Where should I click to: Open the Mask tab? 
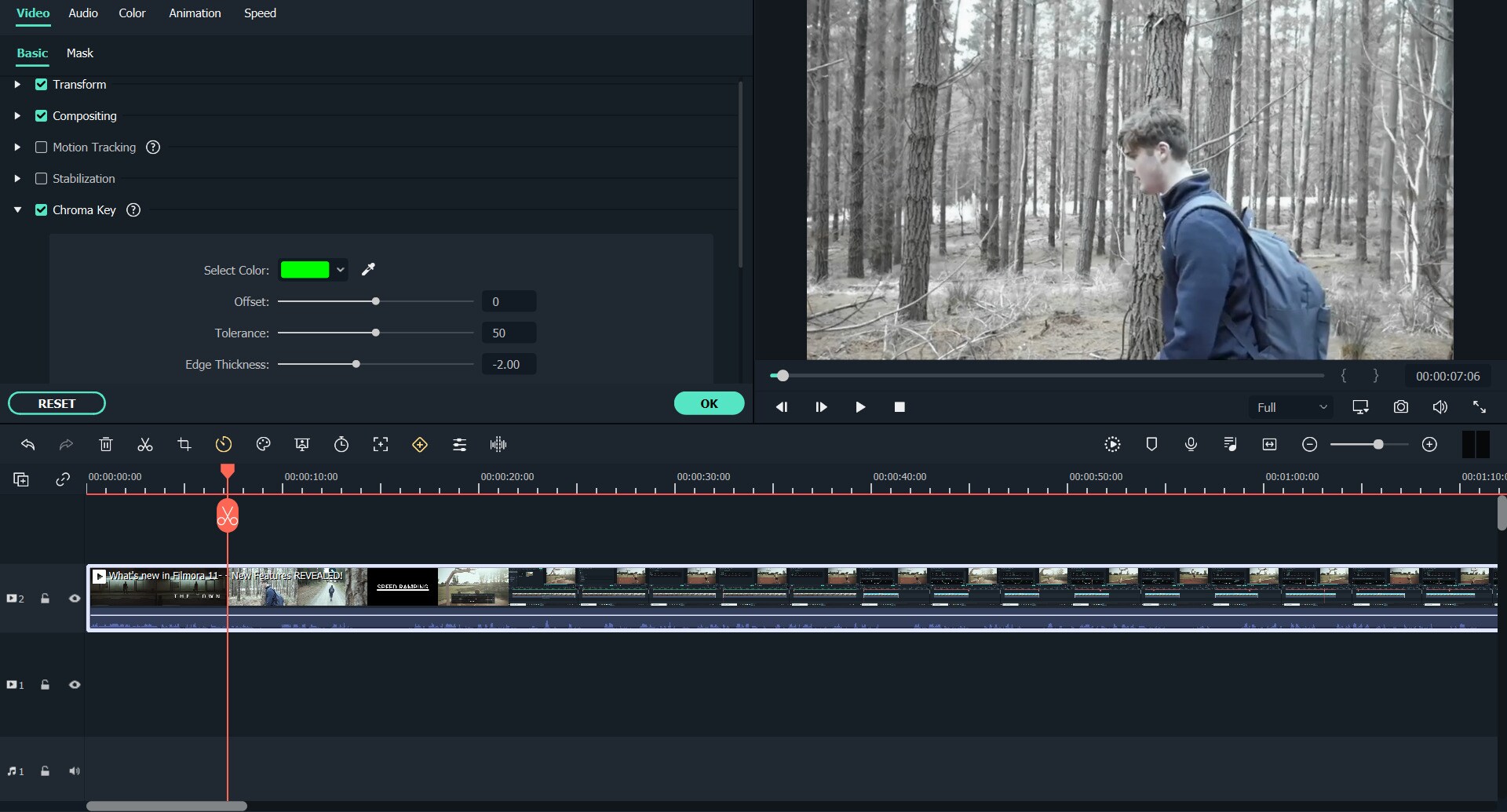[79, 53]
